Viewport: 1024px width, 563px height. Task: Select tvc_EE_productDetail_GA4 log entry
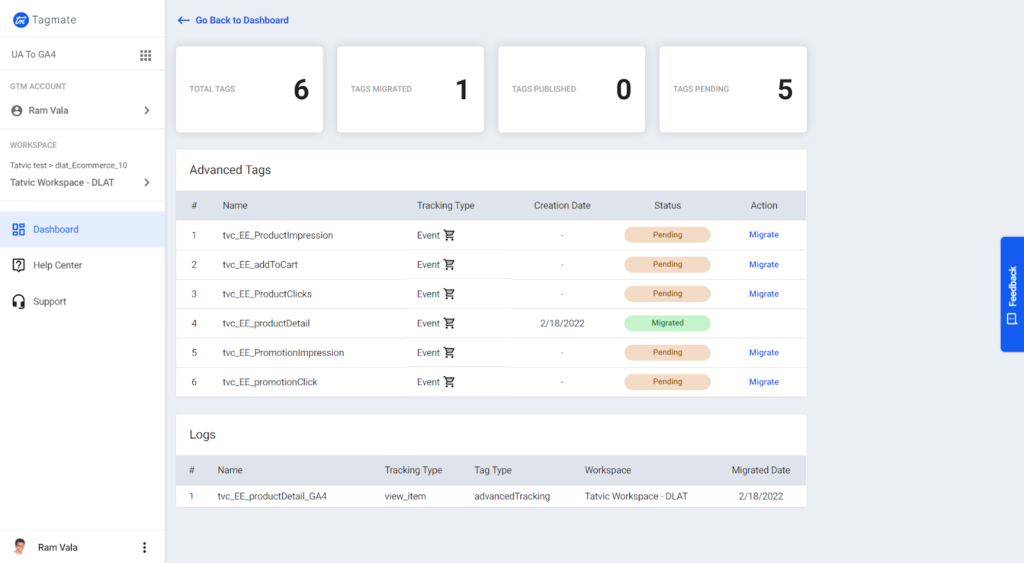(x=272, y=496)
